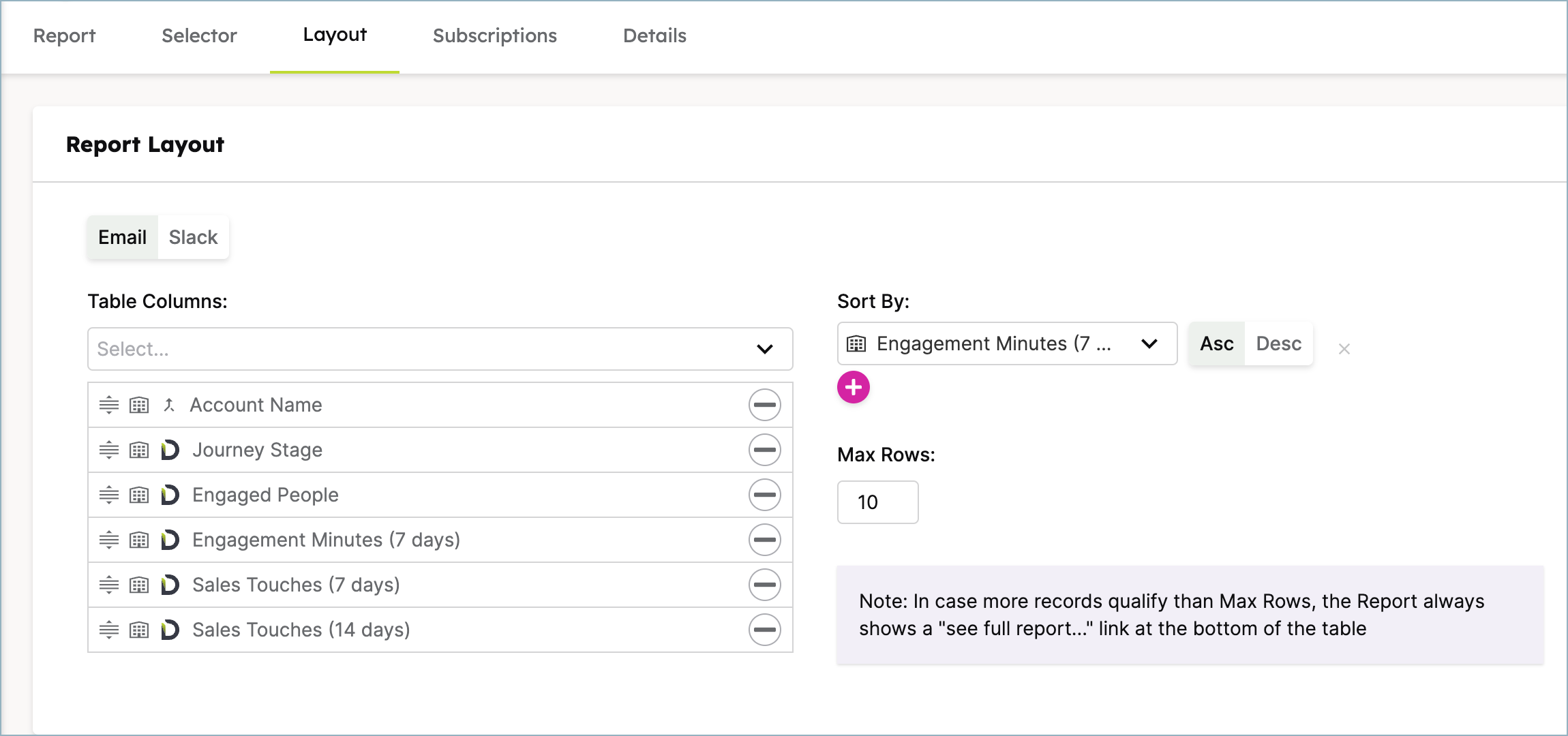Image resolution: width=1568 pixels, height=736 pixels.
Task: Click the Account Name column label
Action: click(x=256, y=405)
